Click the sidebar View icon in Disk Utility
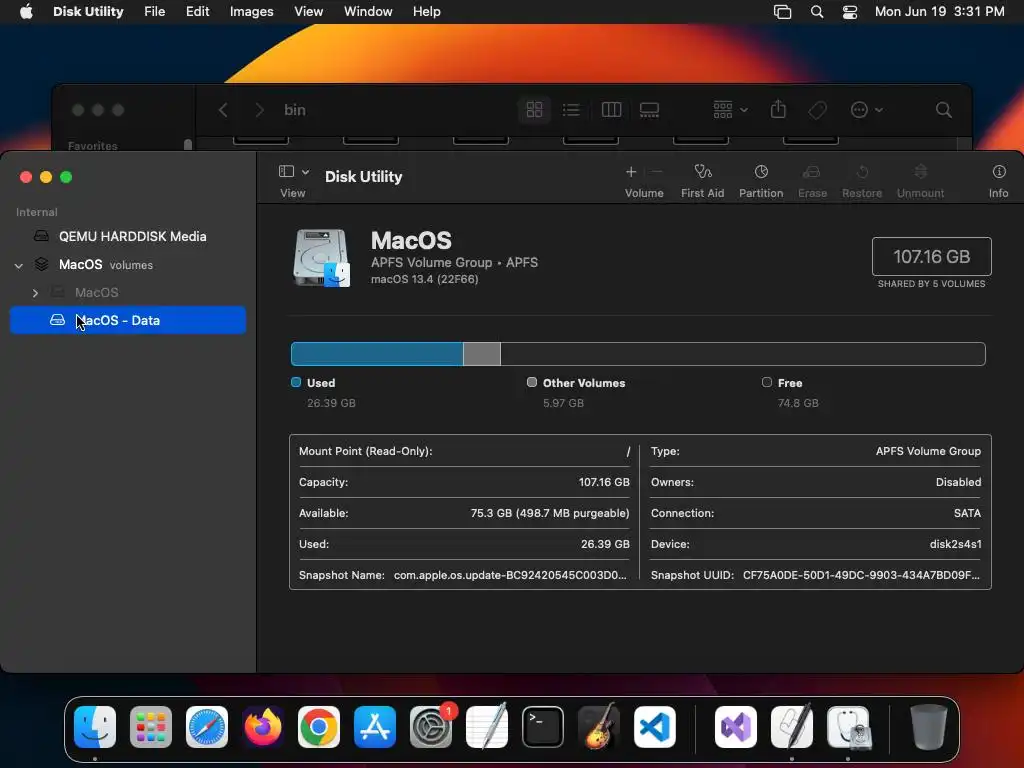Image resolution: width=1024 pixels, height=768 pixels. click(286, 171)
